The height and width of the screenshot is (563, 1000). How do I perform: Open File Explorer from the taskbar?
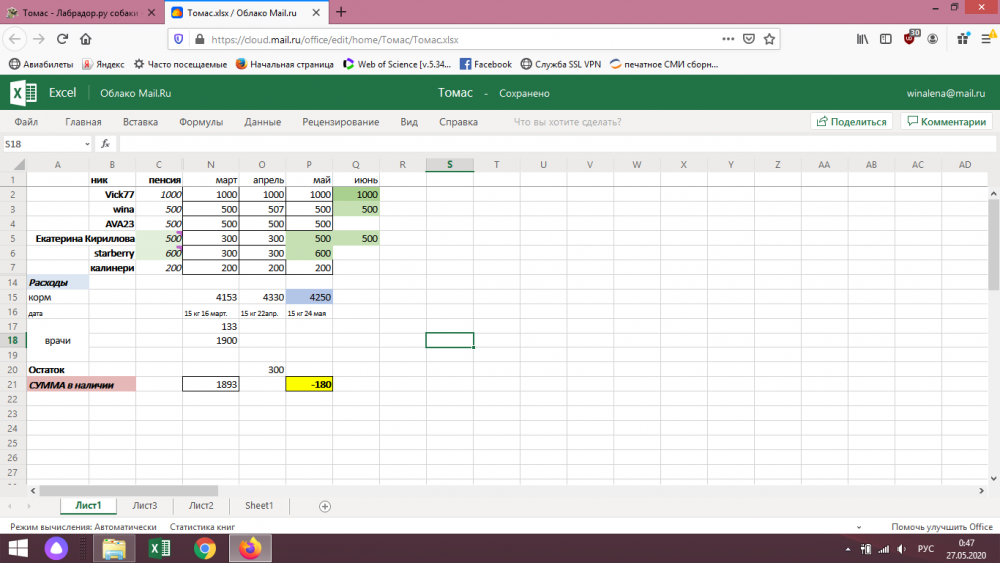point(114,548)
